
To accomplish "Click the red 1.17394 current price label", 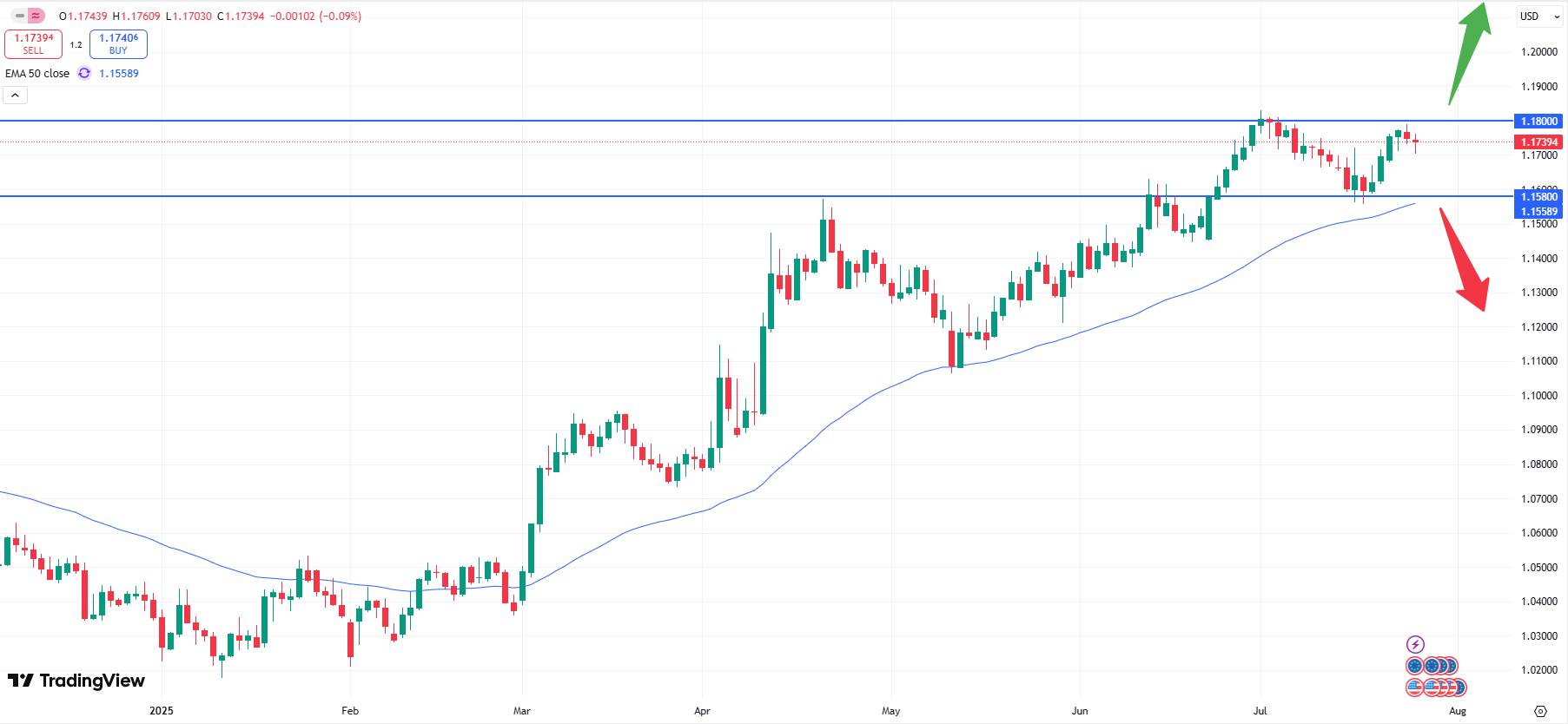I will click(x=1538, y=142).
